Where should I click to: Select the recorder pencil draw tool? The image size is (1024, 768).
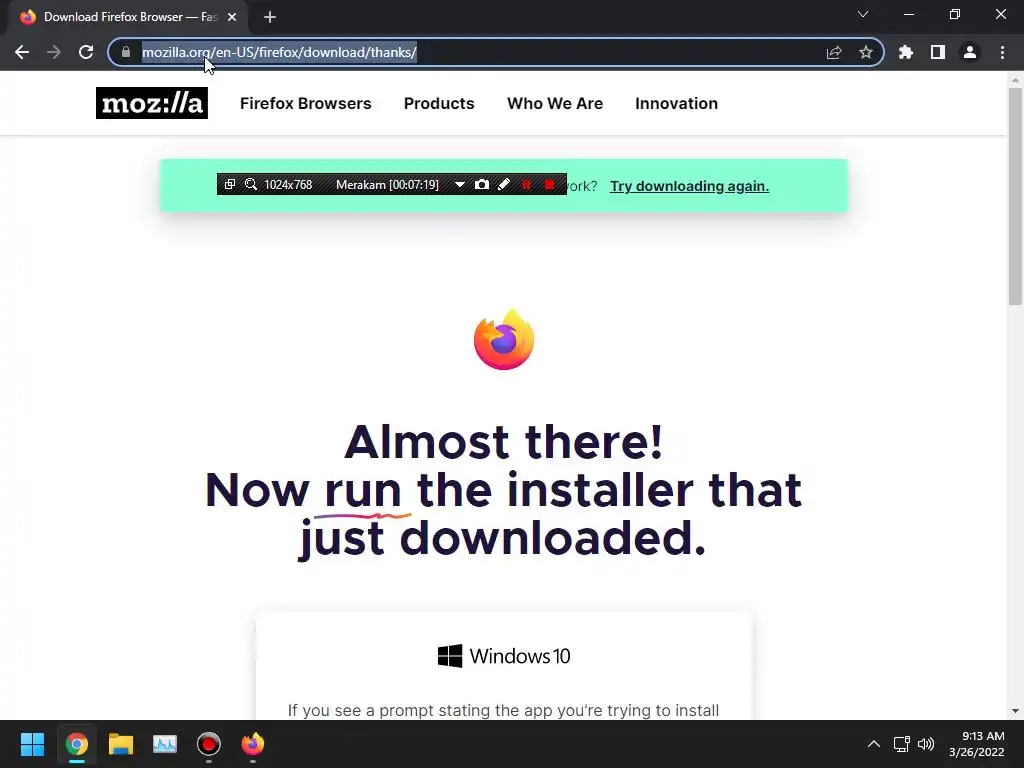point(504,185)
